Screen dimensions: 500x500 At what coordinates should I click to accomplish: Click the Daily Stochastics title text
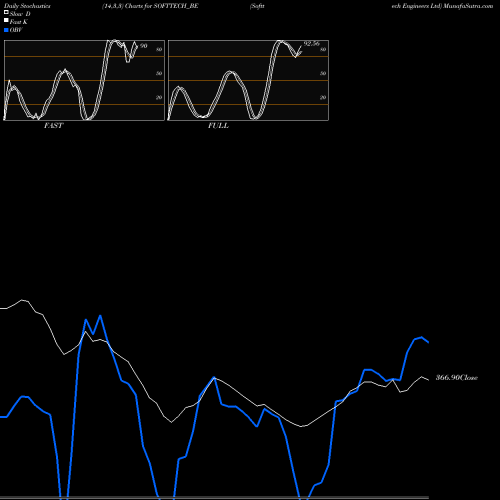(x=27, y=6)
